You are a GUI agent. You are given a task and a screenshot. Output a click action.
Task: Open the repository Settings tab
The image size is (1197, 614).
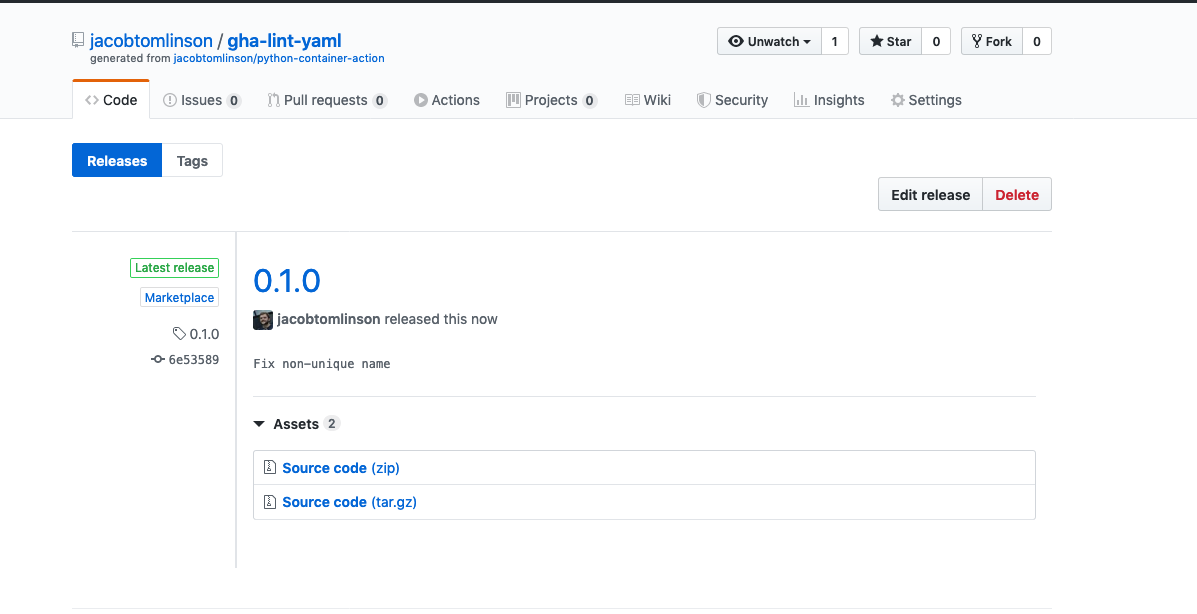[926, 100]
